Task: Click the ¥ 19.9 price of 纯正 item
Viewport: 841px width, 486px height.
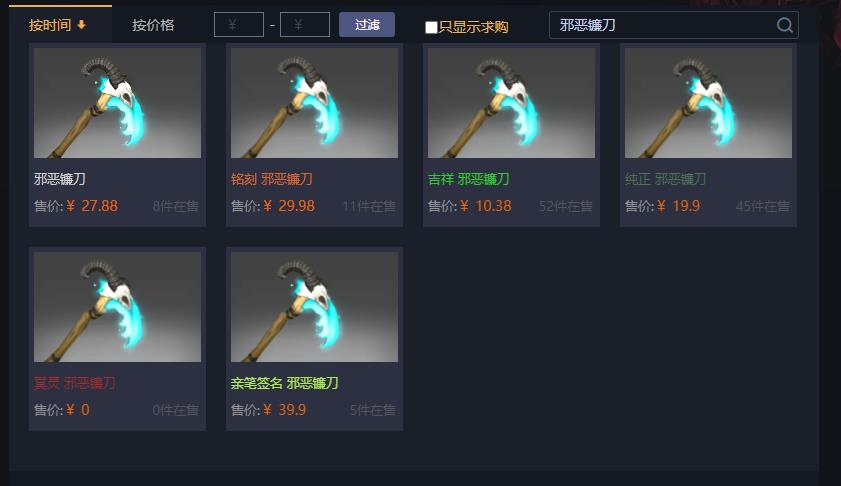Action: [x=678, y=206]
